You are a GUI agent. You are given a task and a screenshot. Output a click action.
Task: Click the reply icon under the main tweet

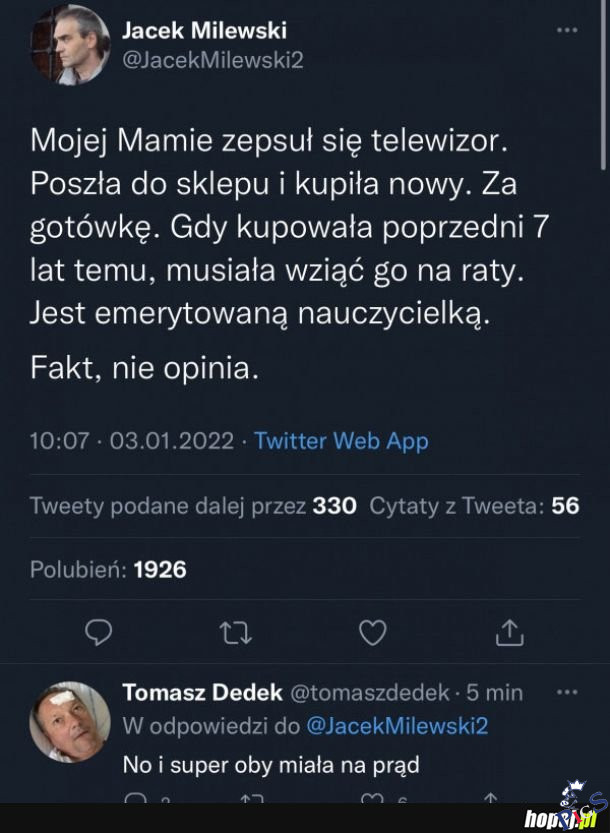[98, 631]
